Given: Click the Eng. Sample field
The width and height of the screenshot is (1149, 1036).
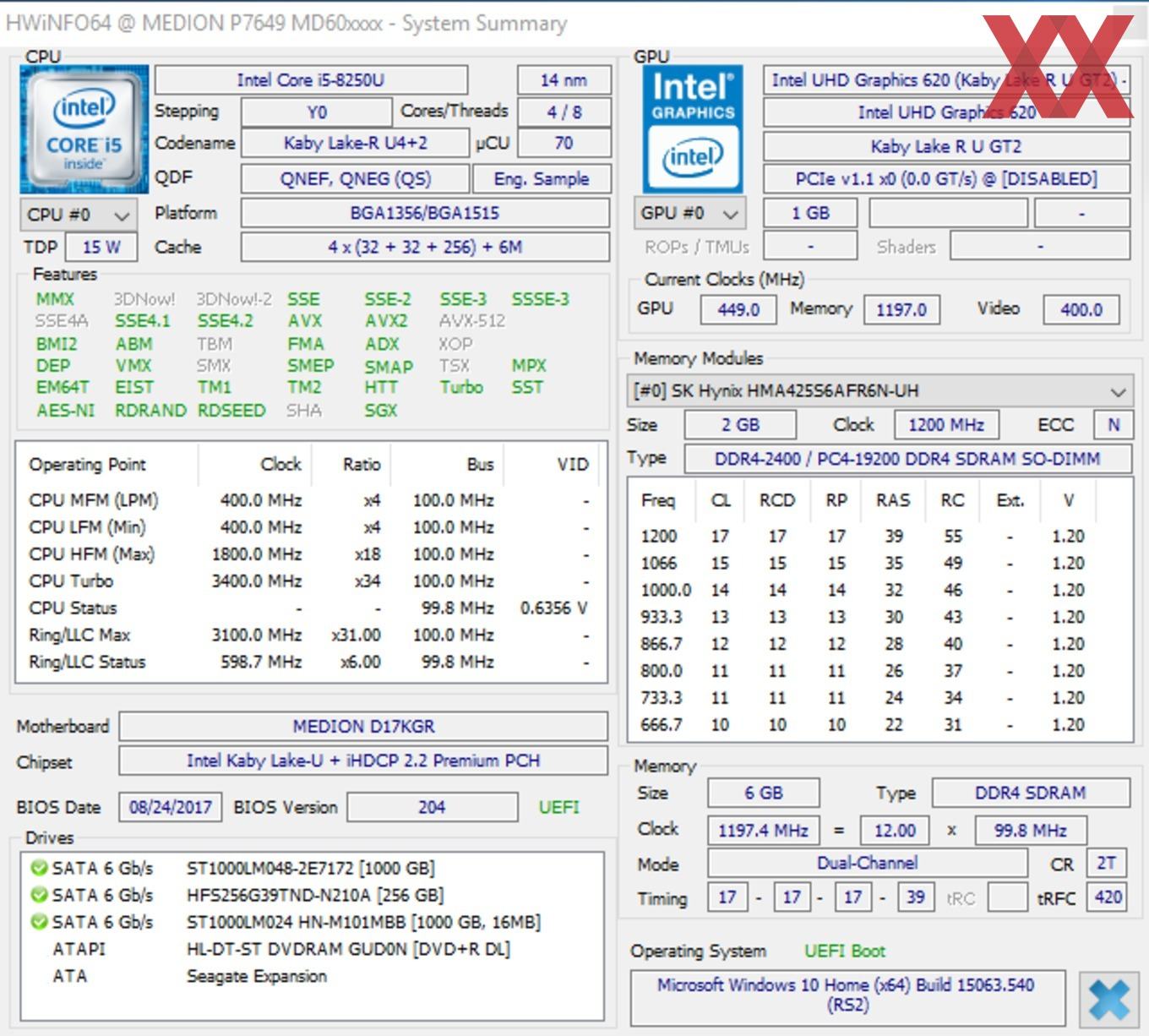Looking at the screenshot, I should [541, 178].
